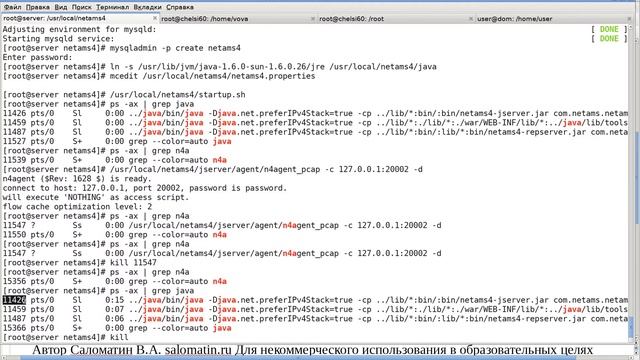Click the '0:06' CPU time value
The width and height of the screenshot is (640, 360).
click(x=114, y=319)
